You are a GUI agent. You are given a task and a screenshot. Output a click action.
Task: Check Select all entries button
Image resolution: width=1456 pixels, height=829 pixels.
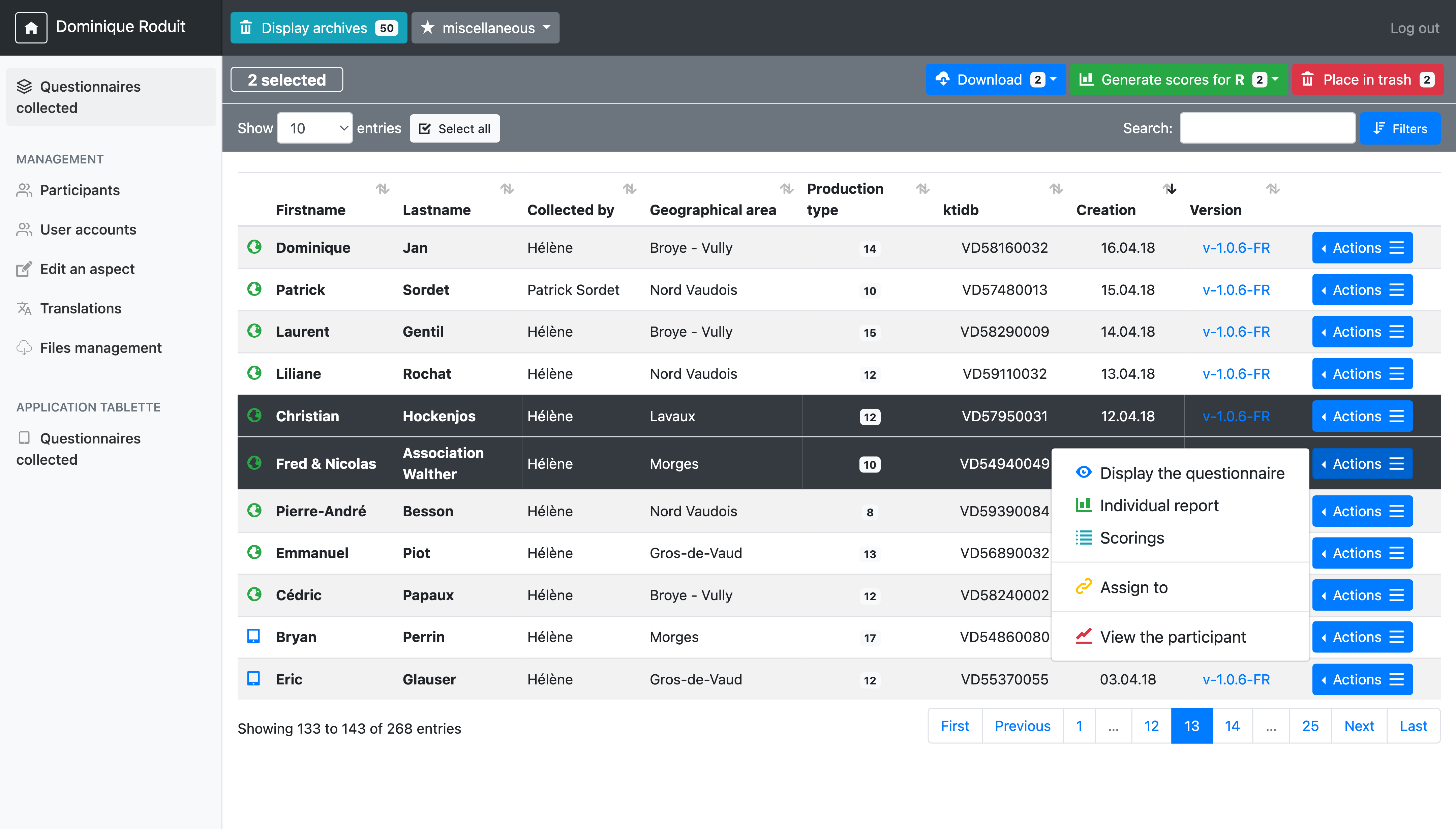point(454,129)
